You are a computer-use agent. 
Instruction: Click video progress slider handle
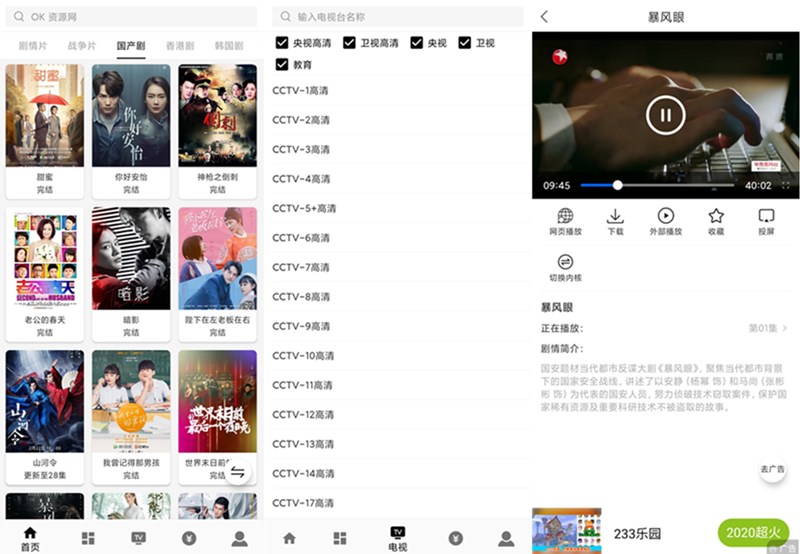coord(617,185)
